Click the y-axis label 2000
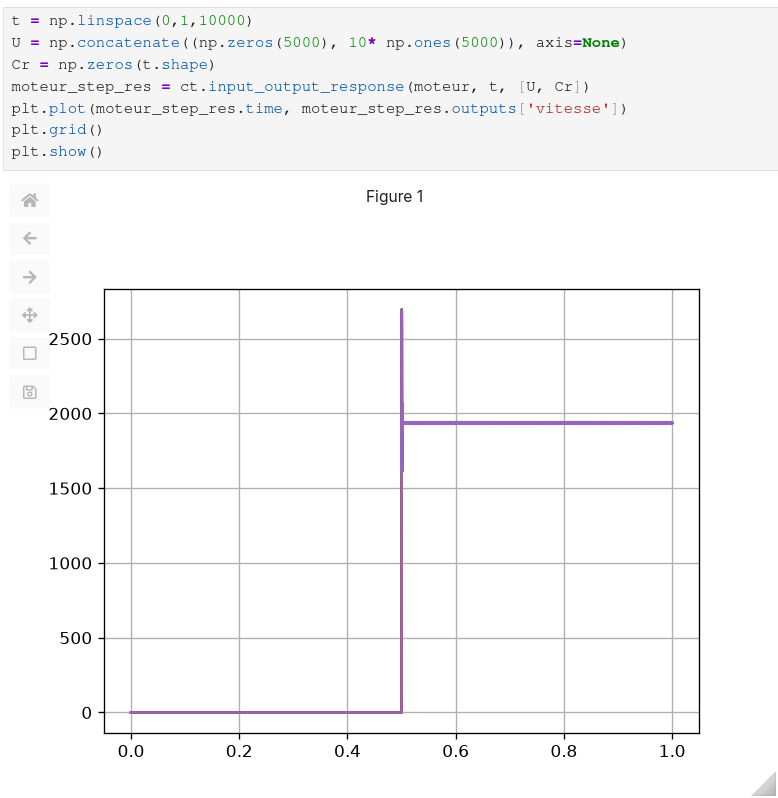This screenshot has width=778, height=798. [x=71, y=414]
